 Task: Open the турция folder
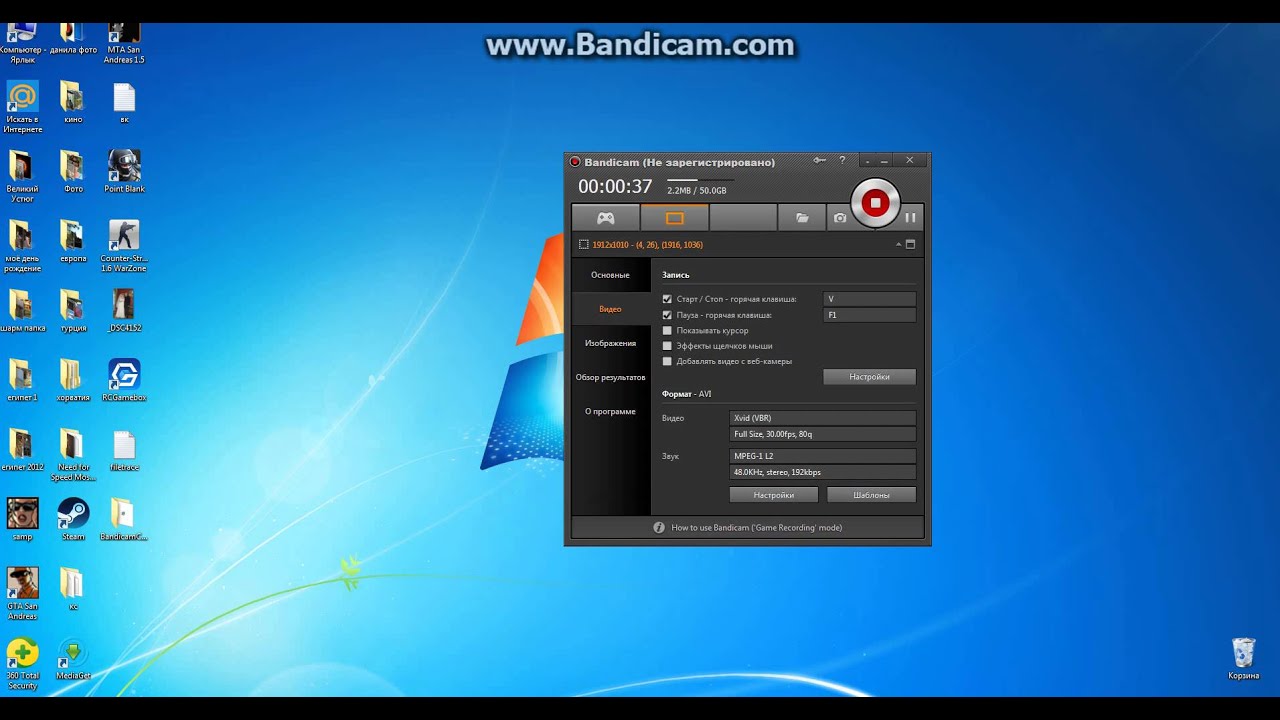[x=73, y=311]
